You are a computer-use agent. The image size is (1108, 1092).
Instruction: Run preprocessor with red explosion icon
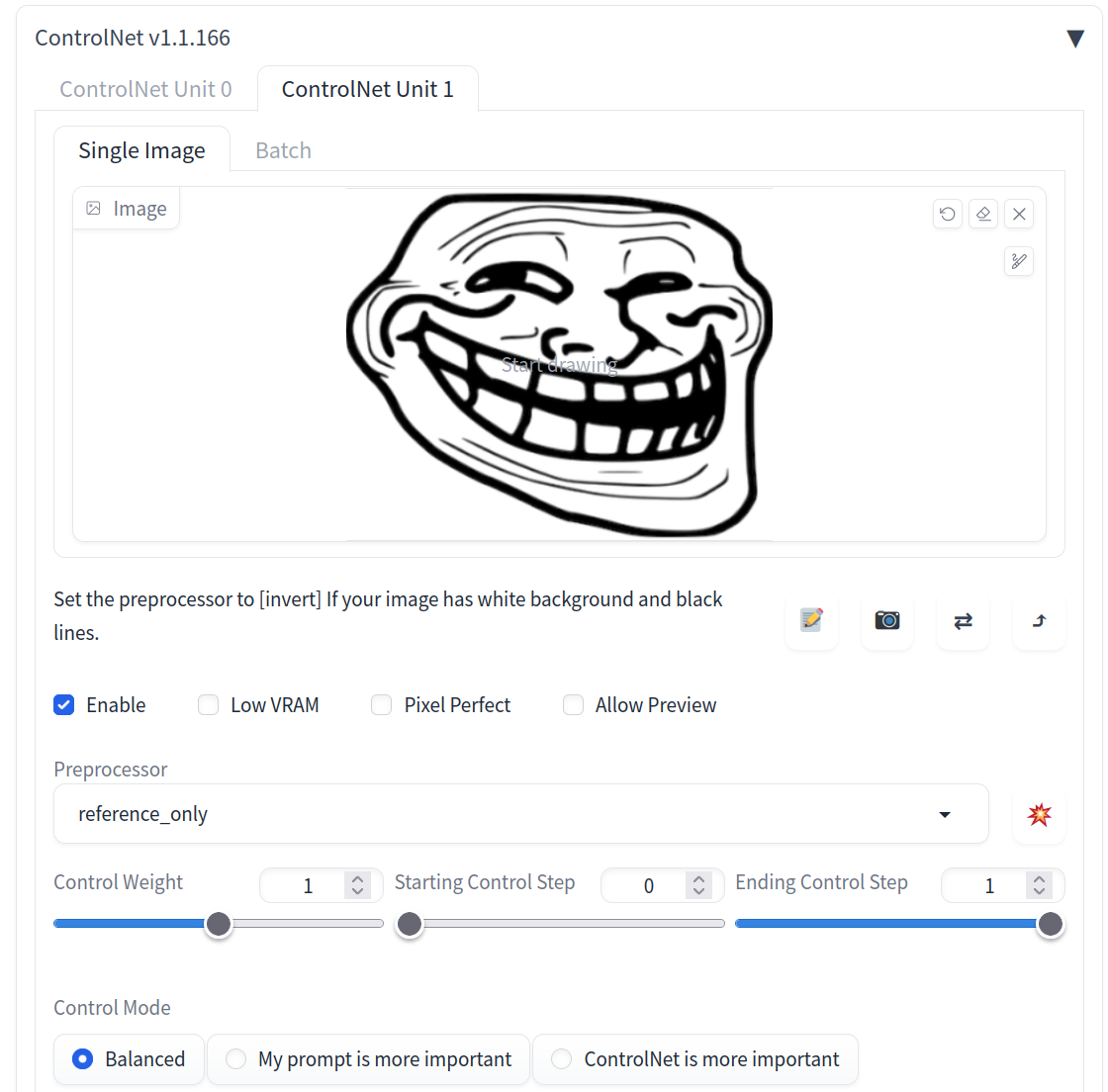[1039, 814]
